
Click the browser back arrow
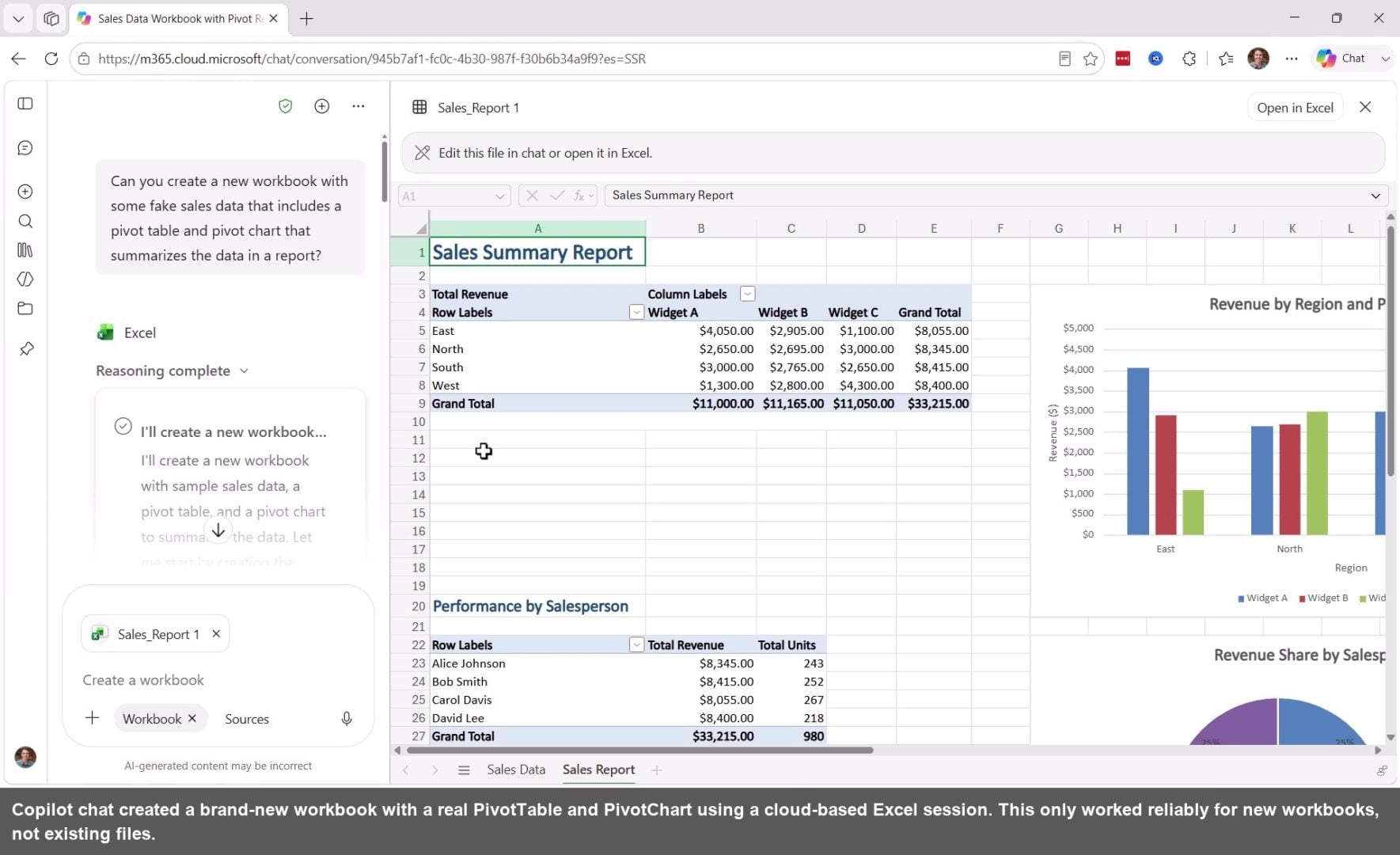click(19, 59)
